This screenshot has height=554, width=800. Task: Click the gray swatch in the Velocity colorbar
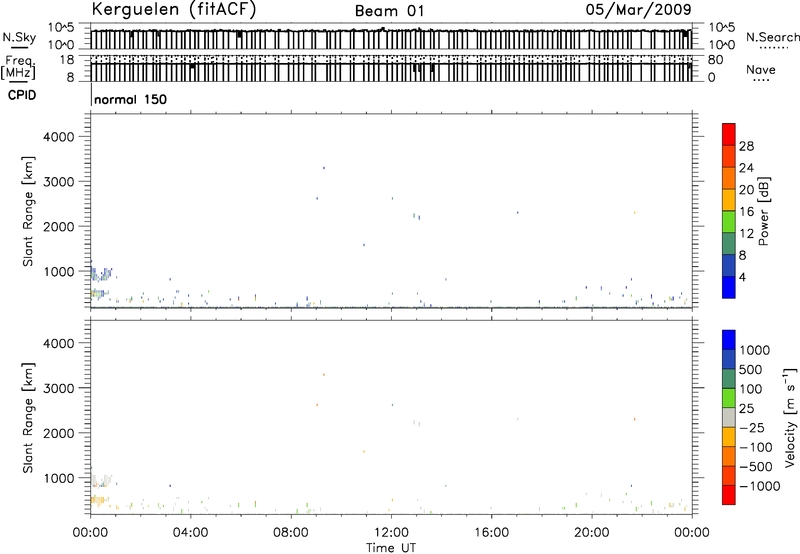(x=729, y=418)
